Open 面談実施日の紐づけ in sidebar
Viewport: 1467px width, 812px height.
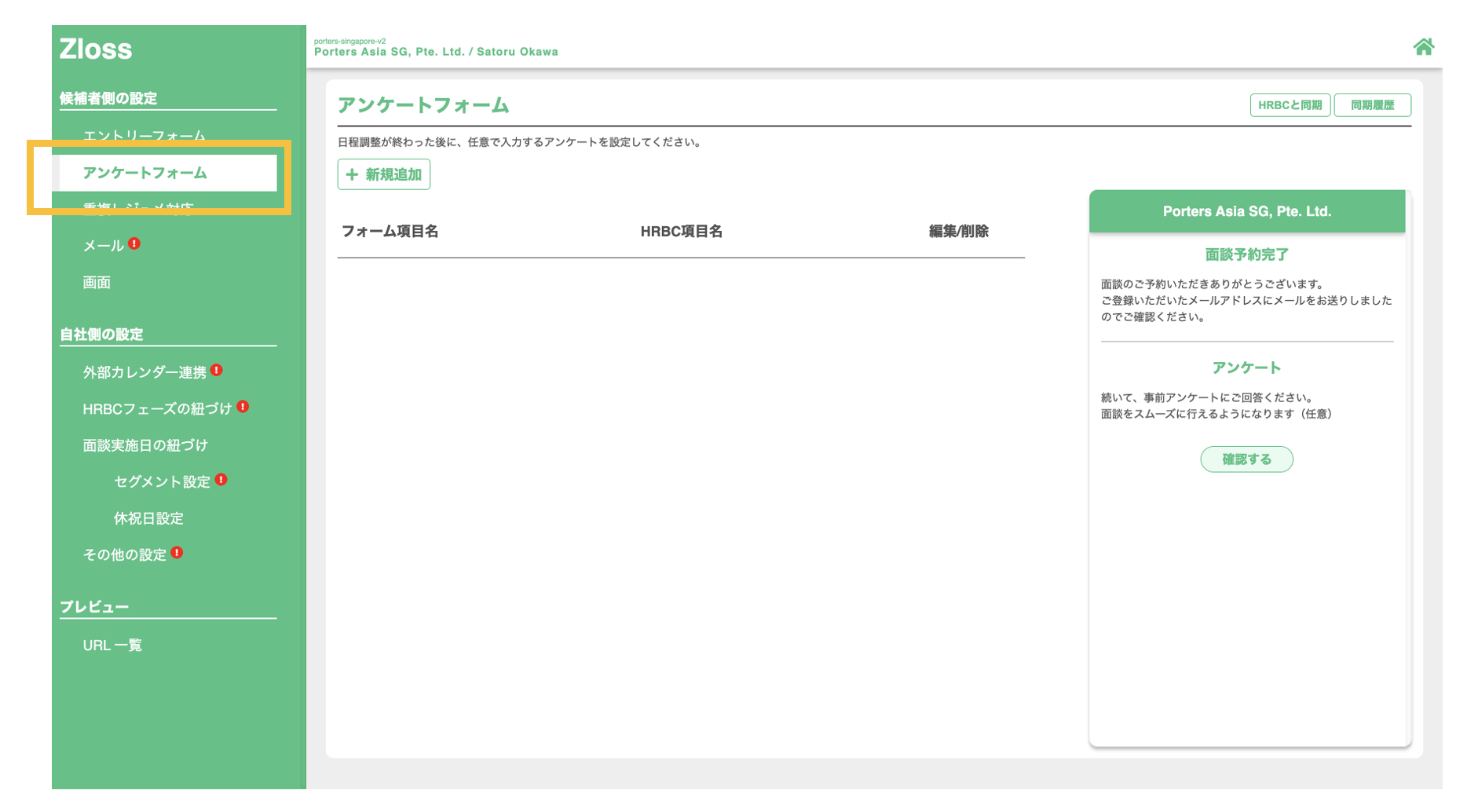[145, 445]
